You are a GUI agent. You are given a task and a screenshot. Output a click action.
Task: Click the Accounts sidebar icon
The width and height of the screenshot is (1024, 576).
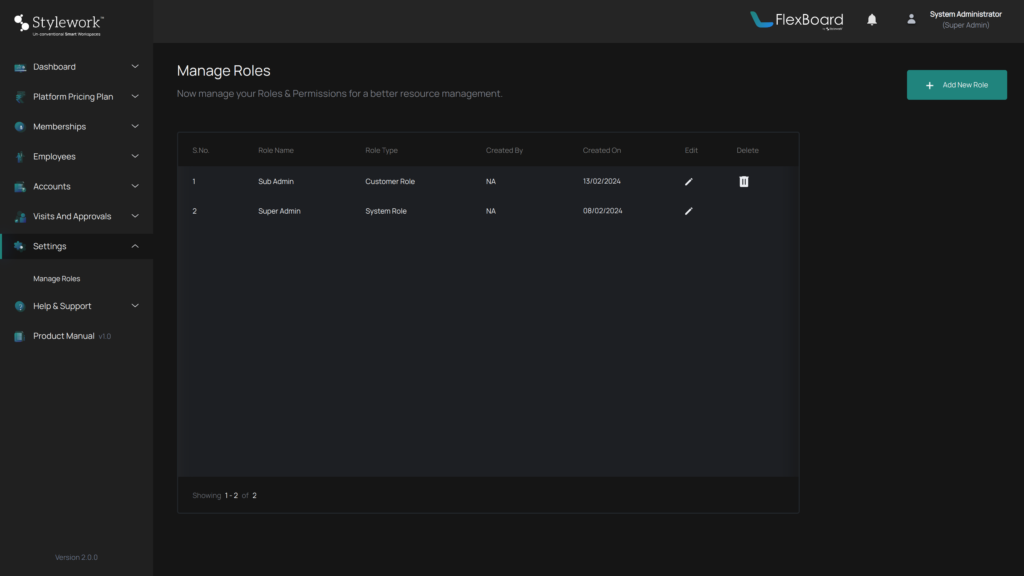click(x=20, y=187)
